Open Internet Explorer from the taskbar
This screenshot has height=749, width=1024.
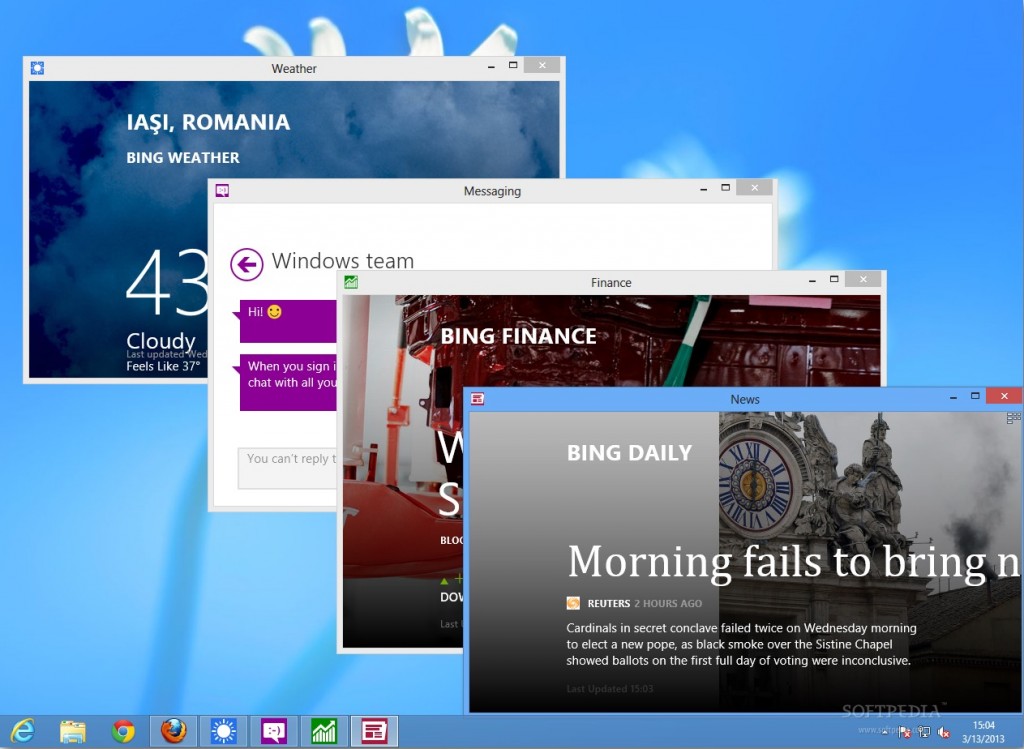(23, 731)
